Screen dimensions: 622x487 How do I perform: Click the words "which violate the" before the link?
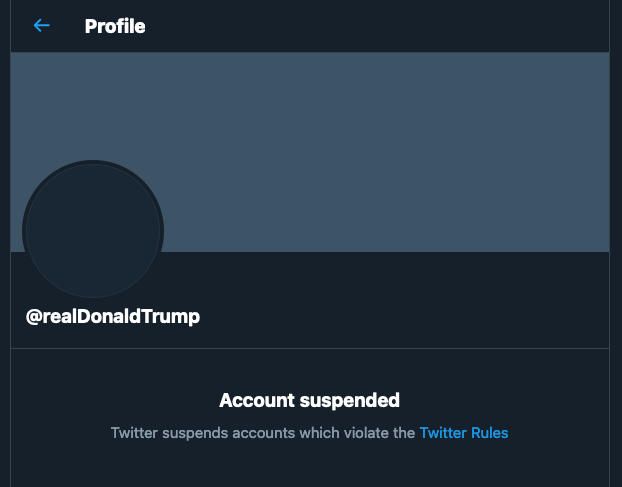pyautogui.click(x=359, y=433)
